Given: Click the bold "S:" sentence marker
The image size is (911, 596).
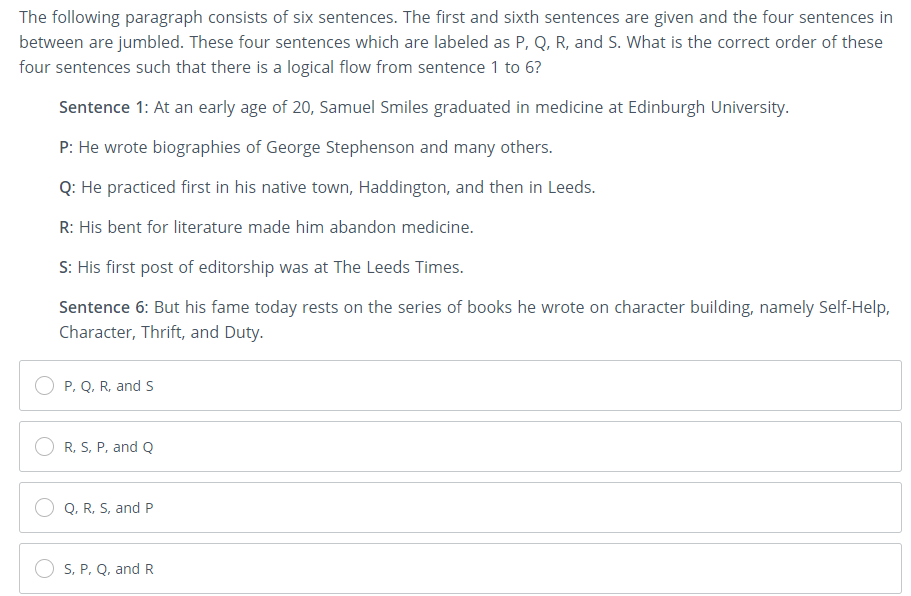Looking at the screenshot, I should point(66,267).
